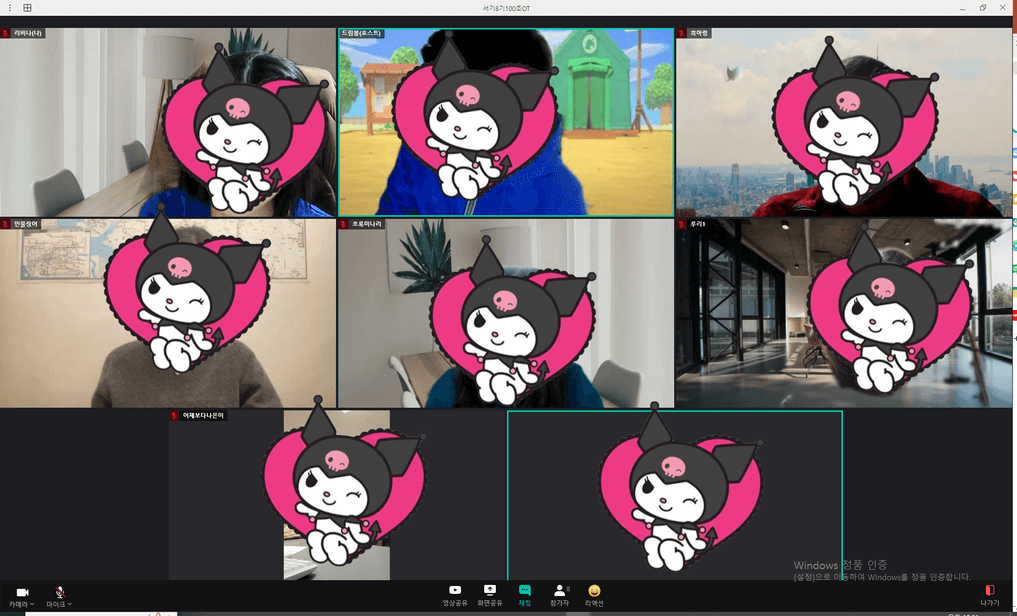
Task: Start video sharing (영상공유)
Action: [x=455, y=595]
